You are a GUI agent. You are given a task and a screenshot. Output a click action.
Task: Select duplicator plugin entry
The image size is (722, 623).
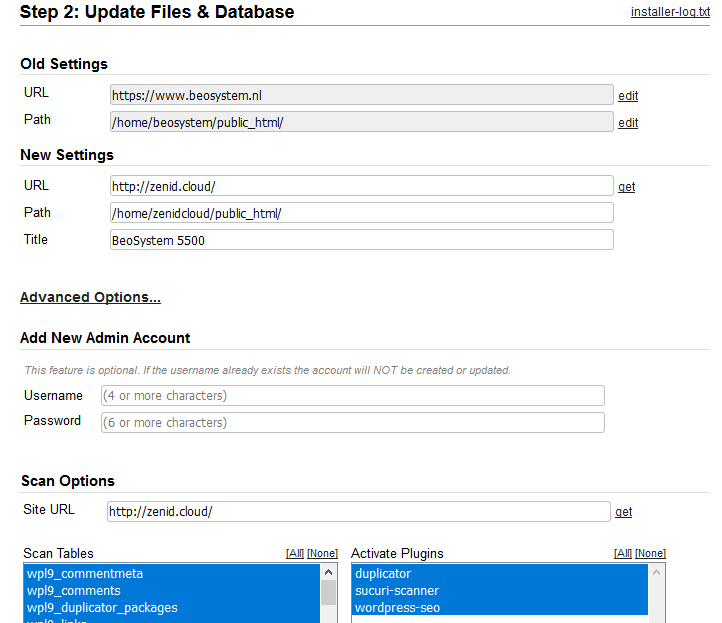500,574
